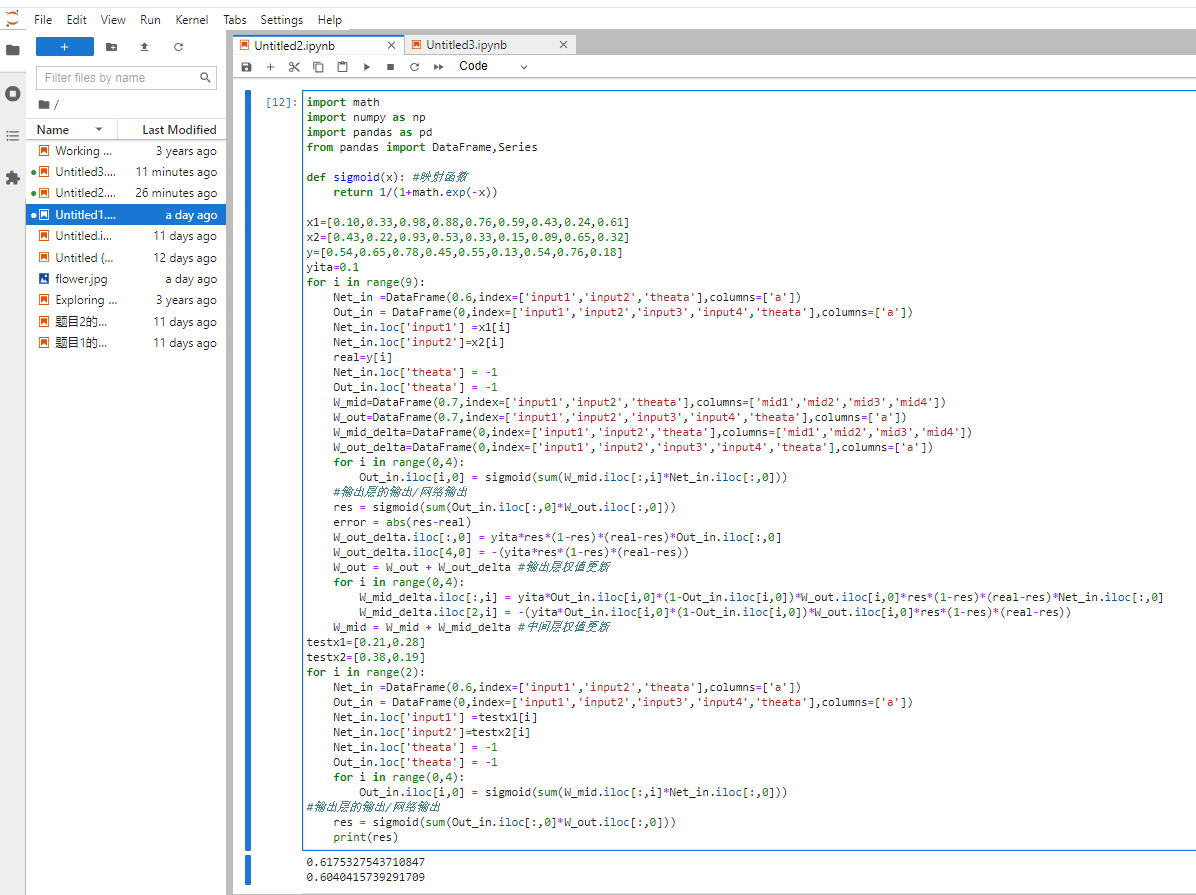Run the selected cell with play icon
This screenshot has width=1196, height=895.
(x=367, y=67)
